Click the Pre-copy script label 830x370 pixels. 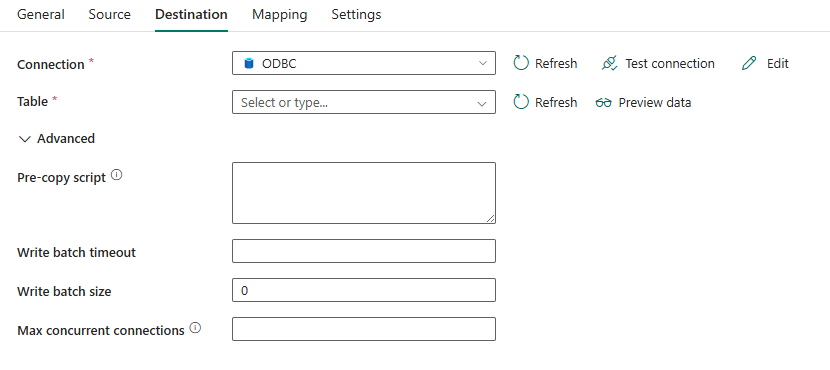61,178
